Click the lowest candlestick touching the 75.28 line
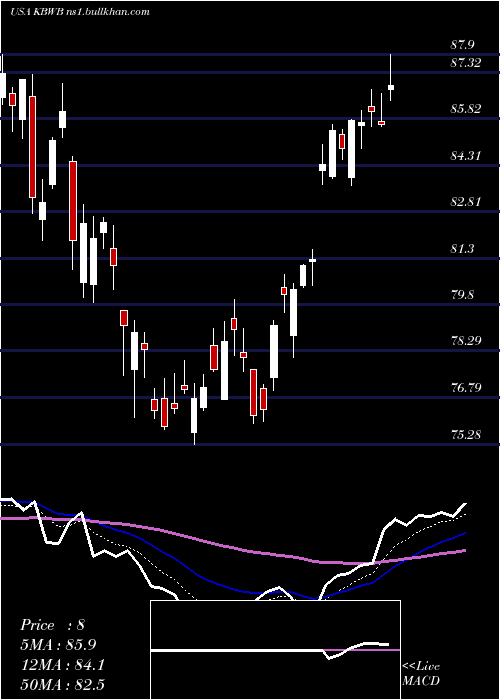The width and height of the screenshot is (500, 700). click(x=194, y=414)
